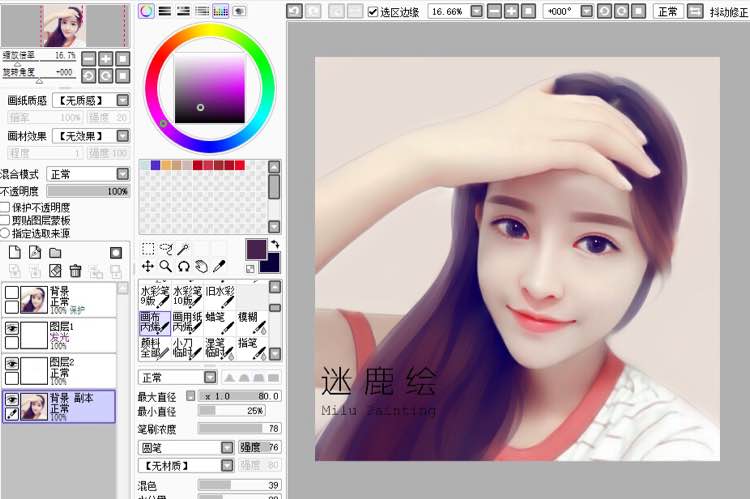Switch to color wheel panel icon
Image resolution: width=750 pixels, height=499 pixels.
click(147, 11)
